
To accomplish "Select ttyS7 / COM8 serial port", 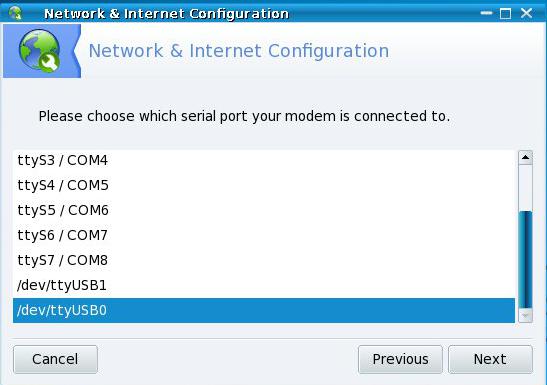I will click(264, 261).
